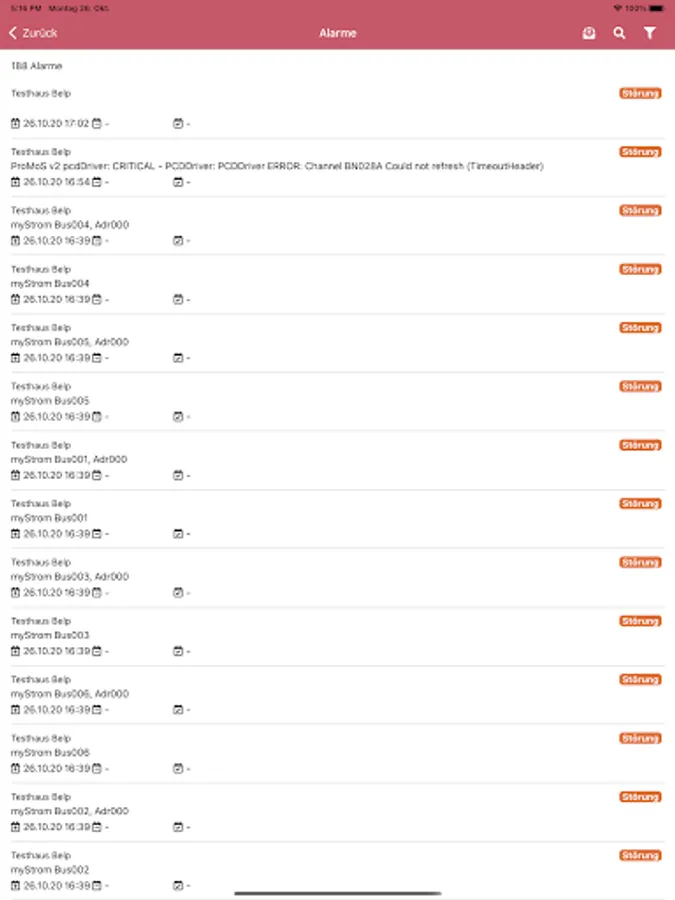This screenshot has height=900, width=675.
Task: Open the myStrom Bus006, Adr000 alarm
Action: point(70,694)
